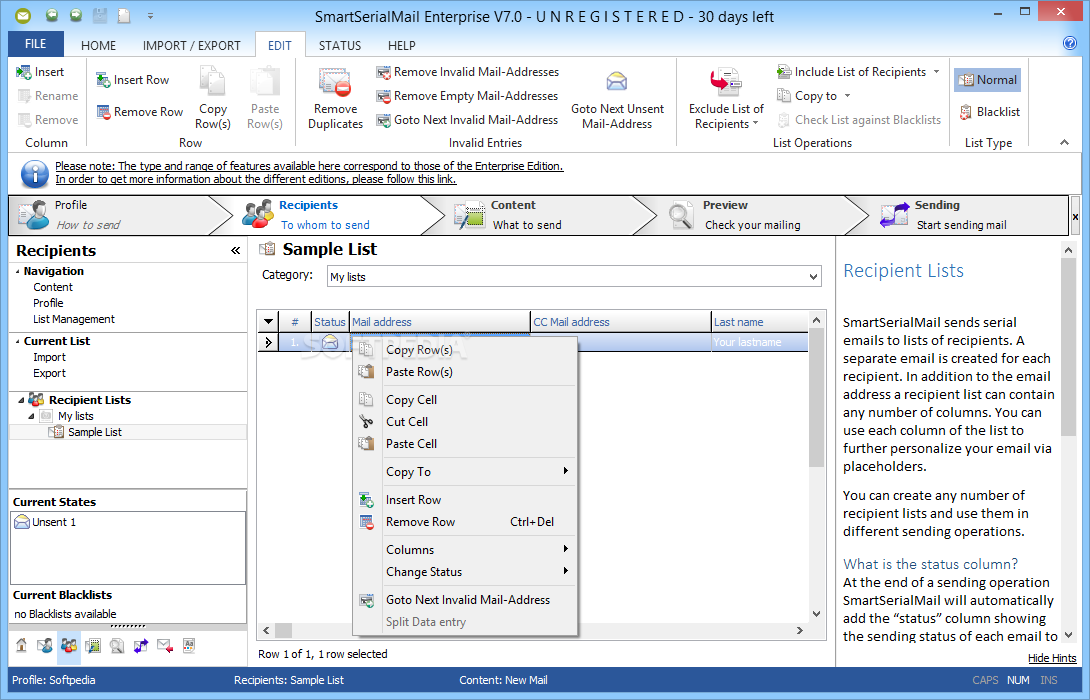The image size is (1090, 700).
Task: Open help via the question mark icon
Action: coord(1070,43)
